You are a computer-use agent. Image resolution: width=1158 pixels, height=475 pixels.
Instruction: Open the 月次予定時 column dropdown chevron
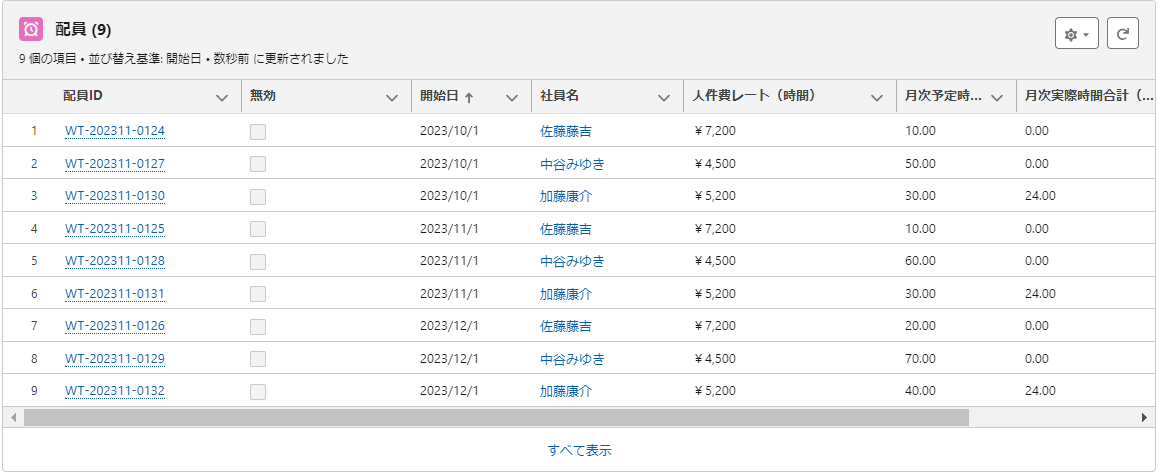(x=996, y=97)
